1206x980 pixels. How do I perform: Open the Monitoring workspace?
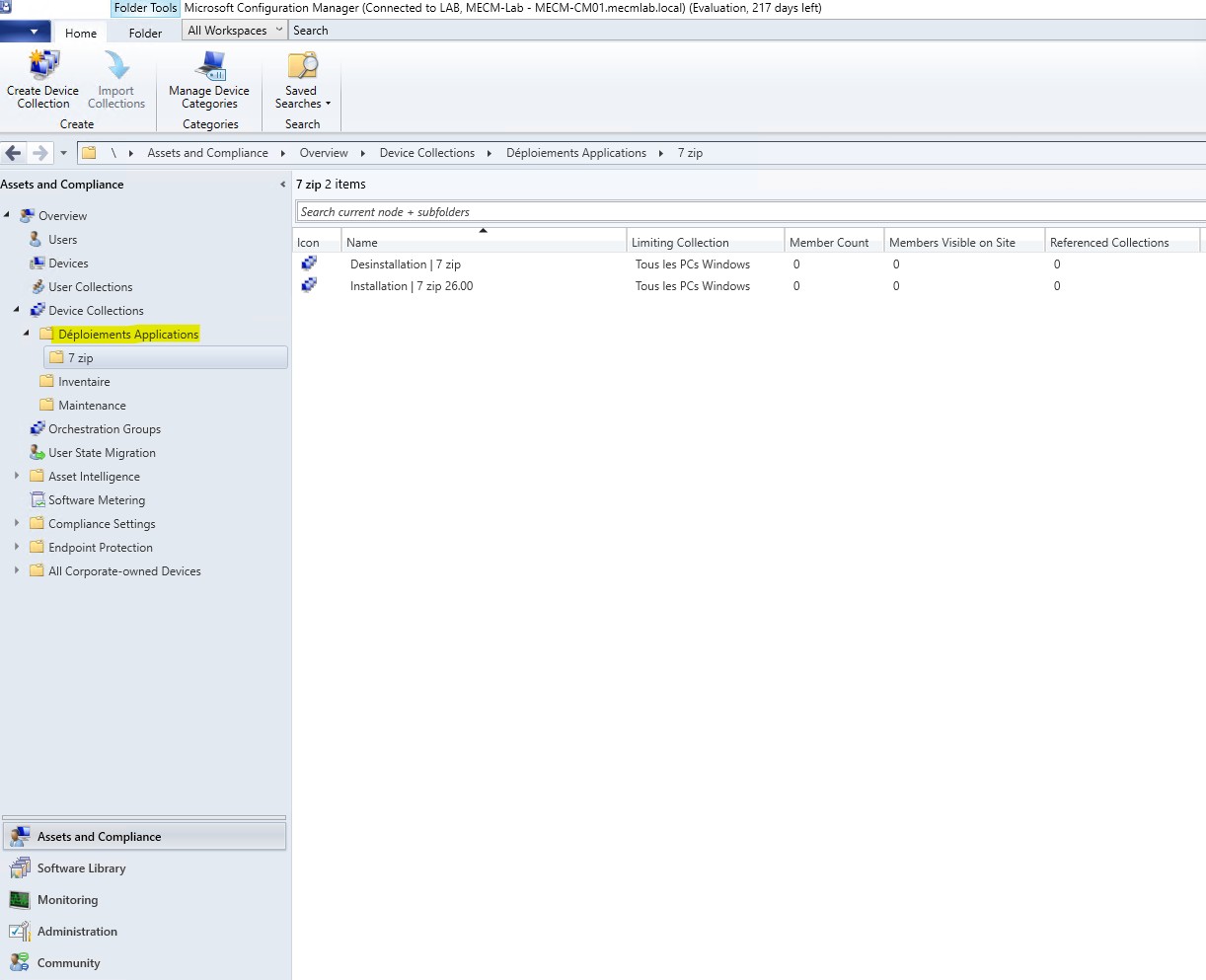click(x=144, y=900)
